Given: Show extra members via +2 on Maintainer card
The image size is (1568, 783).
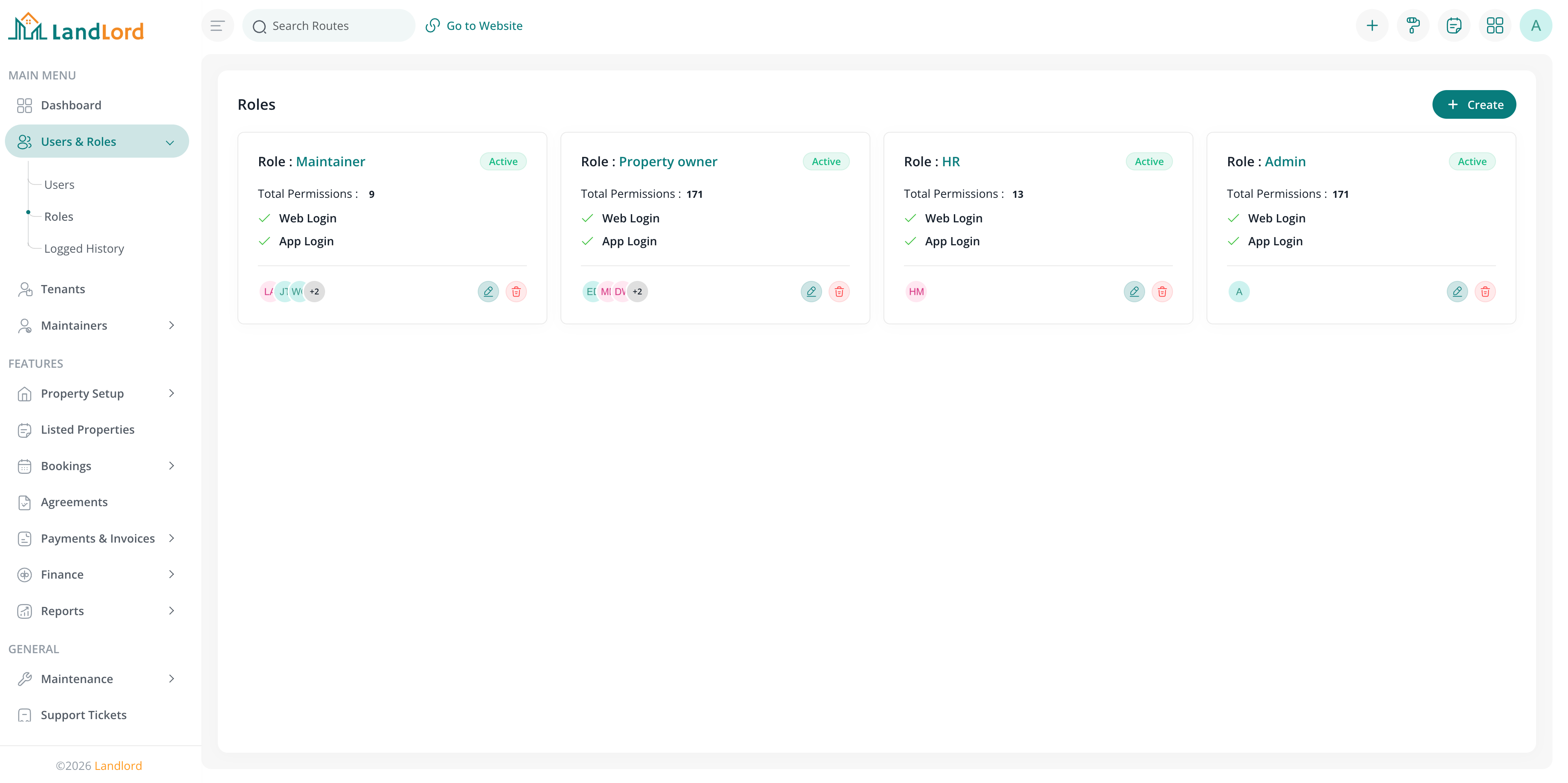Looking at the screenshot, I should 314,291.
